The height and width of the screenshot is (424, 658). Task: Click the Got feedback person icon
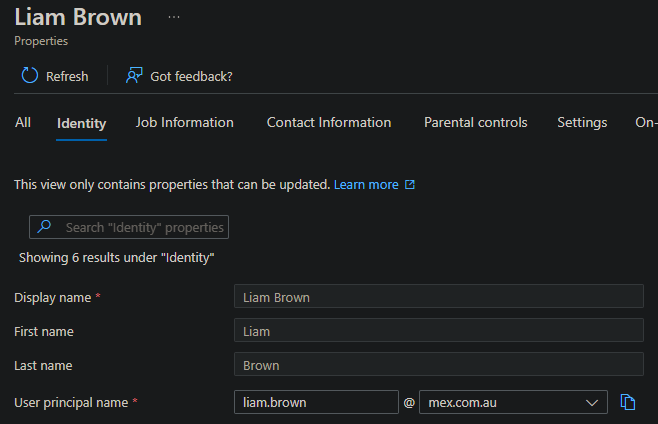pyautogui.click(x=134, y=76)
